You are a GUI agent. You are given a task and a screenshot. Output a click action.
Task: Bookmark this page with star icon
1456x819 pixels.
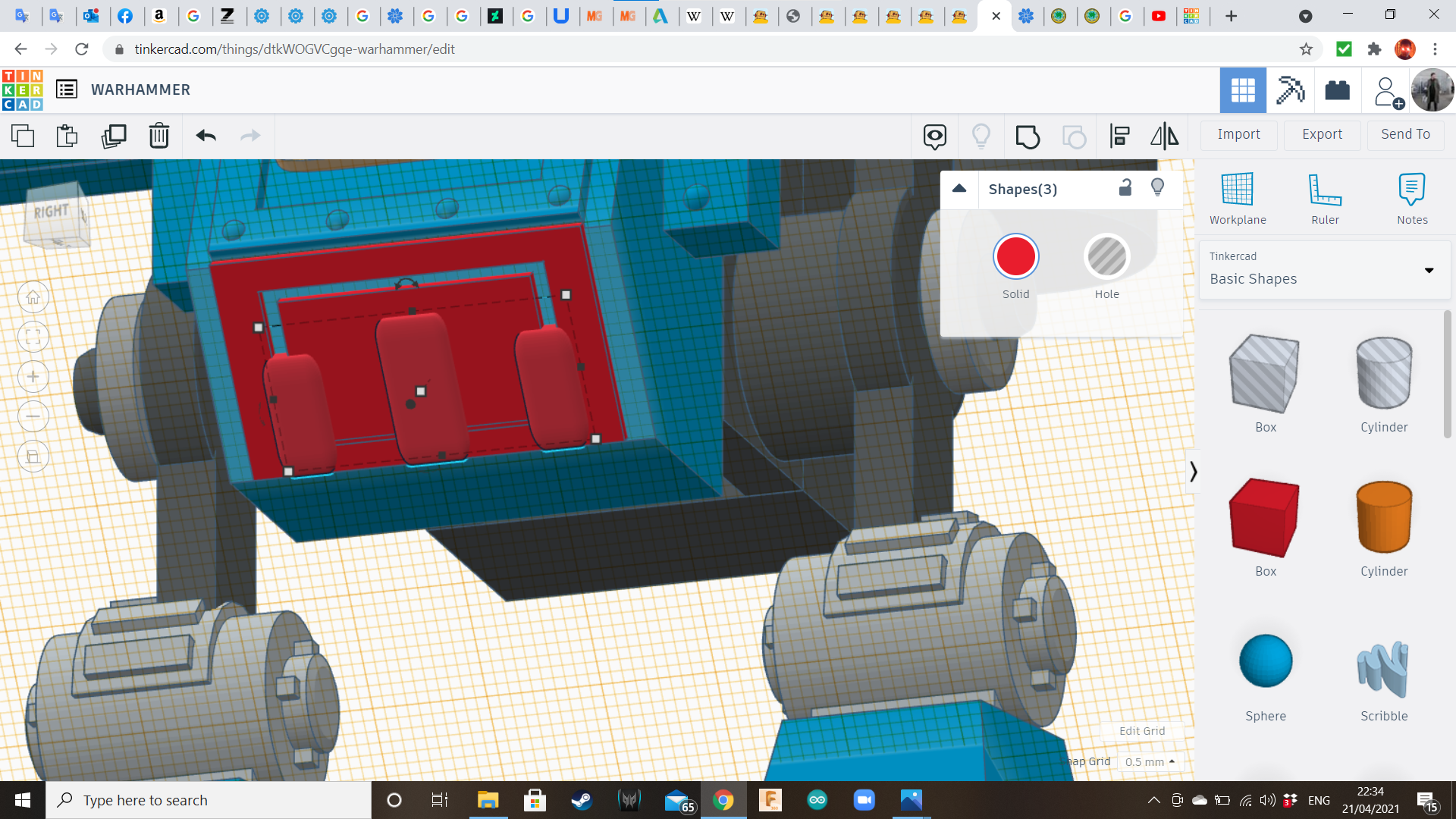coord(1306,49)
